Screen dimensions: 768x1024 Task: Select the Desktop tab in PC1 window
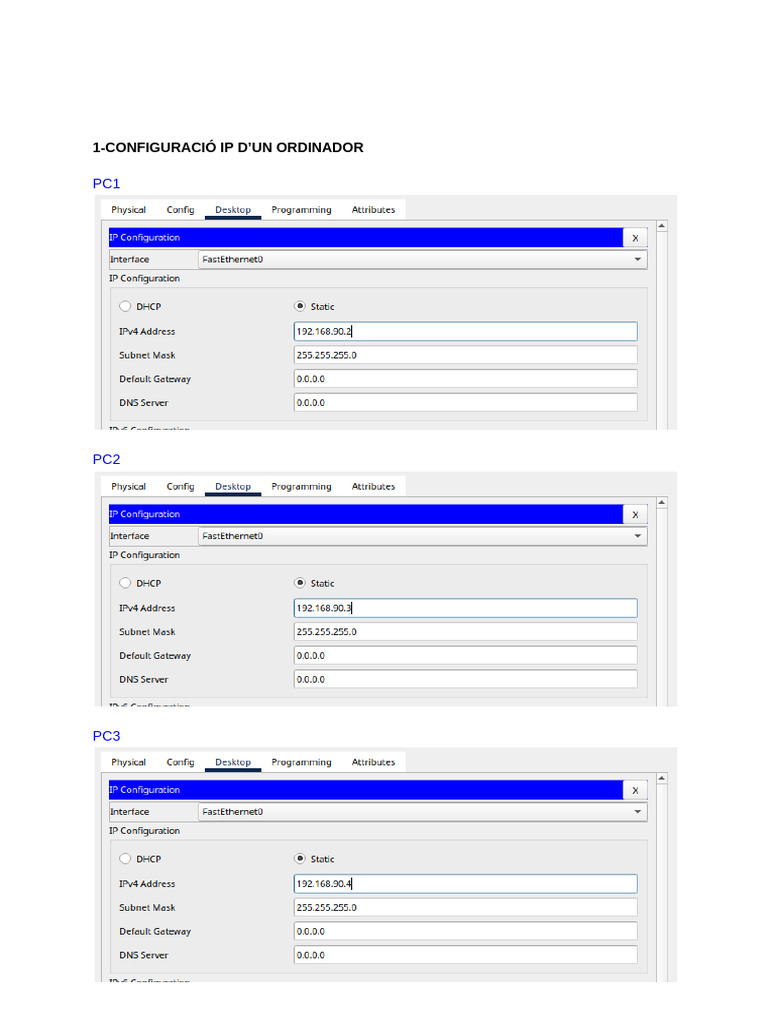(x=233, y=210)
